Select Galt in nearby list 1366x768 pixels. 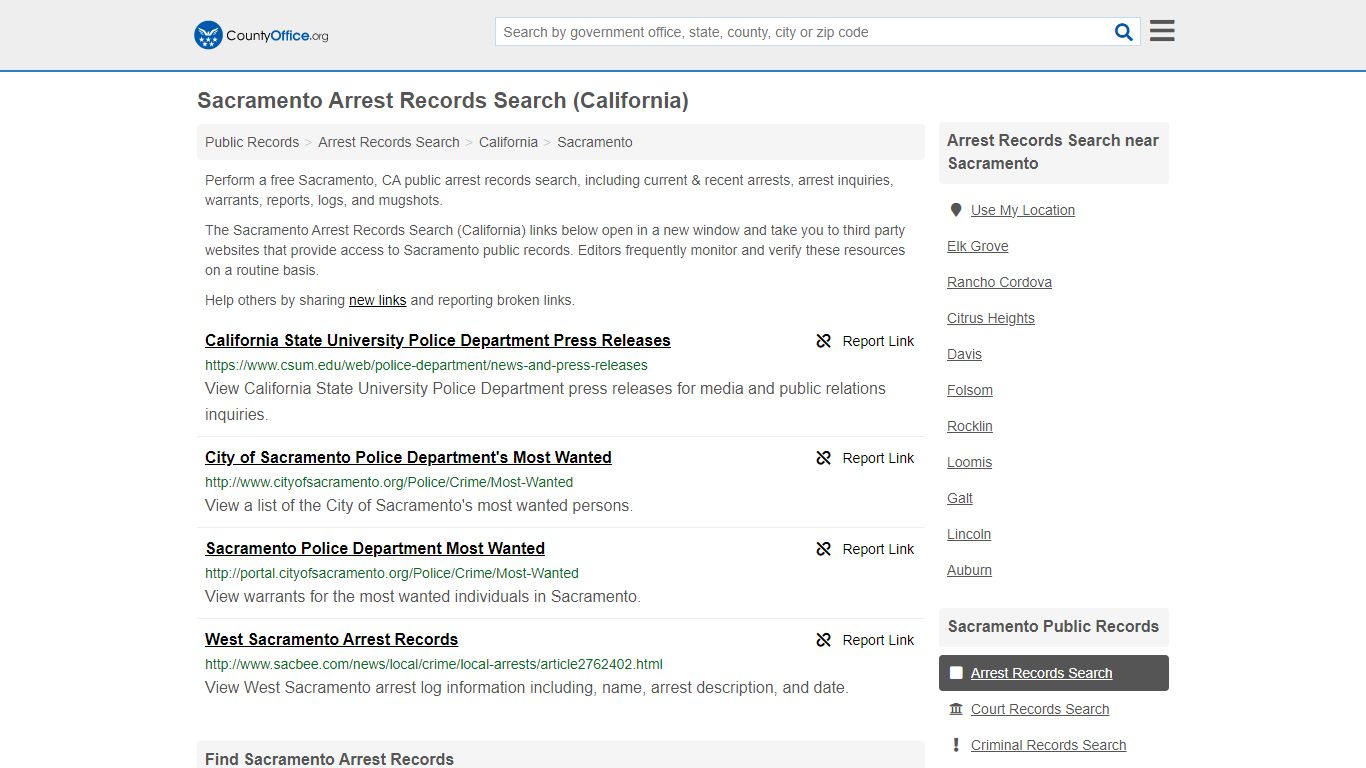tap(960, 498)
